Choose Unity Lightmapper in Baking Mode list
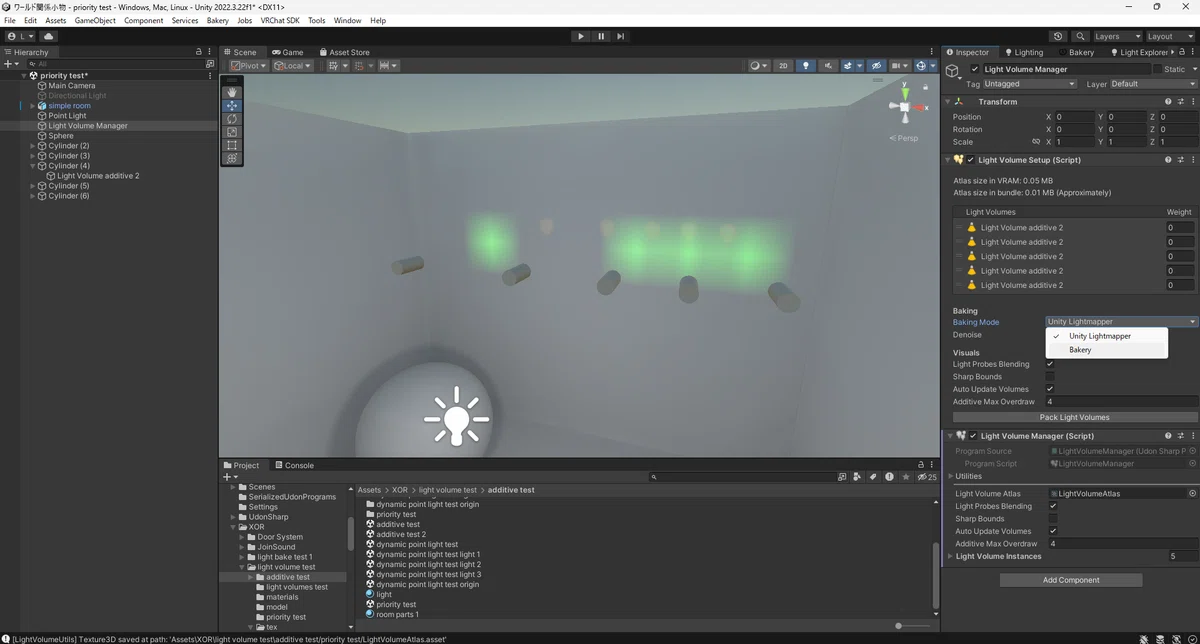The width and height of the screenshot is (1200, 644). 1106,336
